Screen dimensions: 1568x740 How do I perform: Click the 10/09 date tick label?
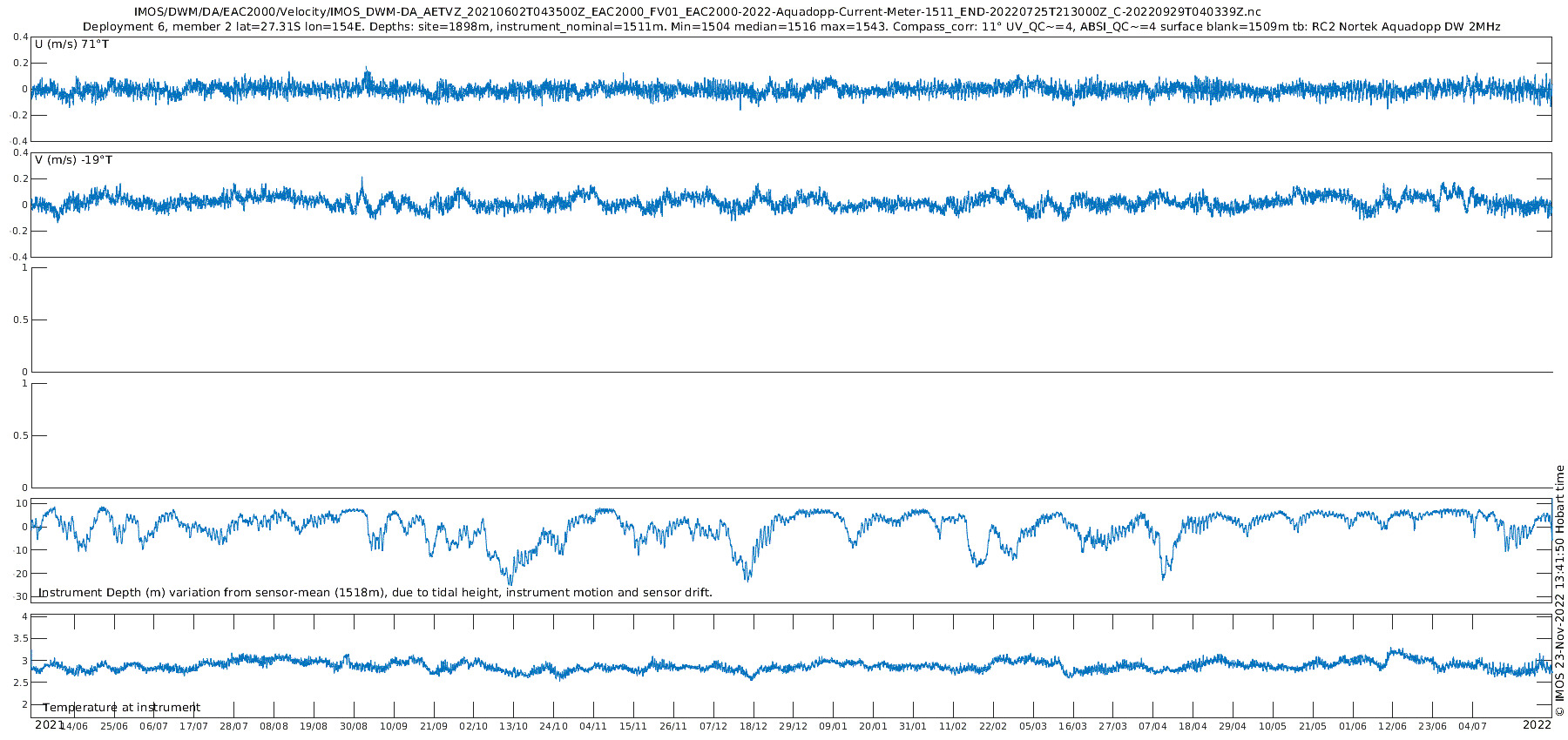coord(394,726)
